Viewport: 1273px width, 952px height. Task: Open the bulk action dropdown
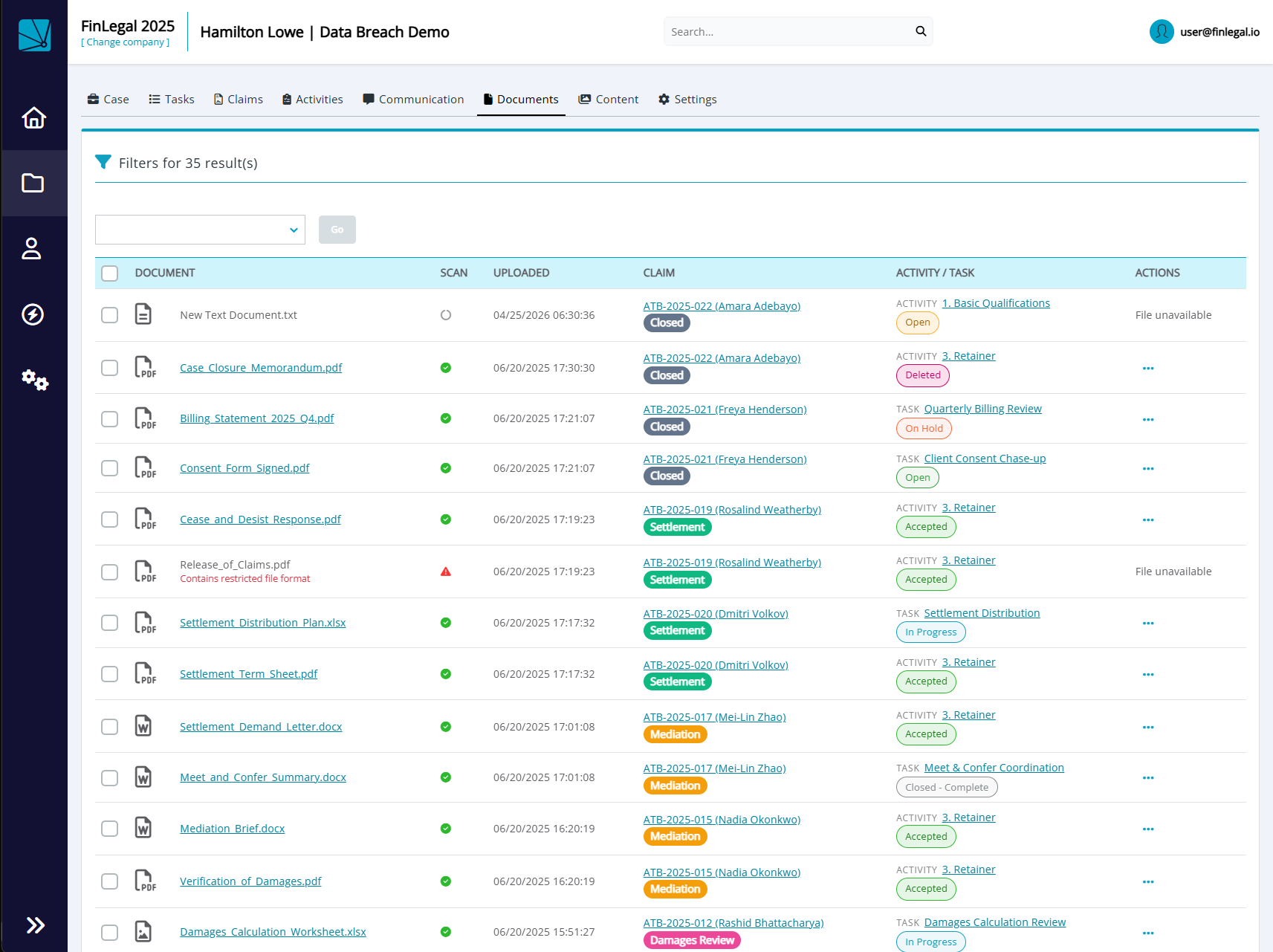[200, 230]
